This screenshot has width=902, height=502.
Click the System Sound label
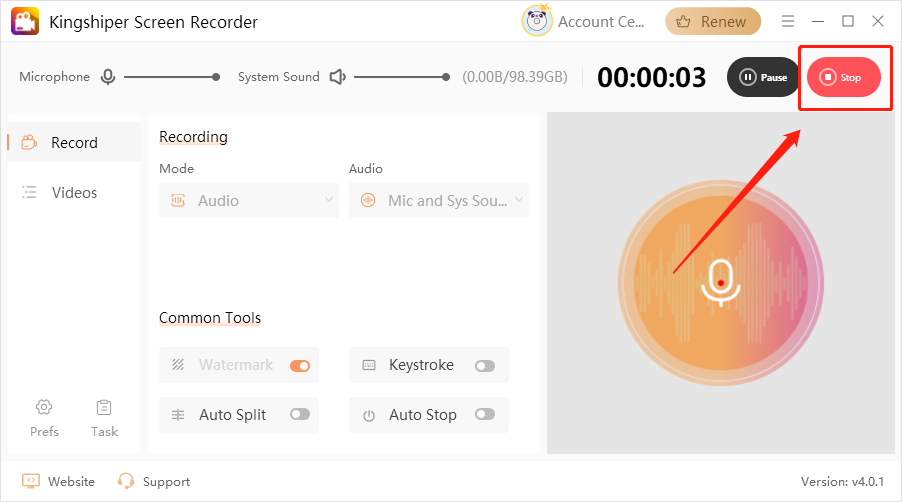278,76
